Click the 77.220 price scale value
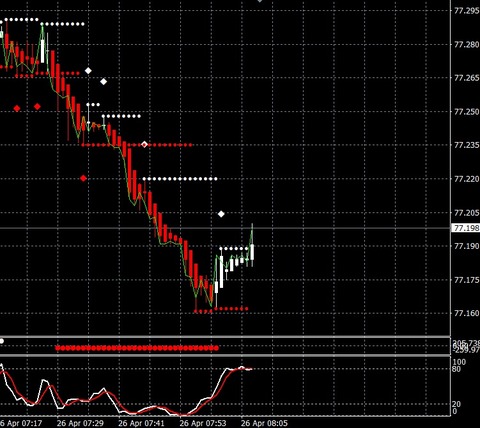This screenshot has height=428, width=480. [x=467, y=179]
